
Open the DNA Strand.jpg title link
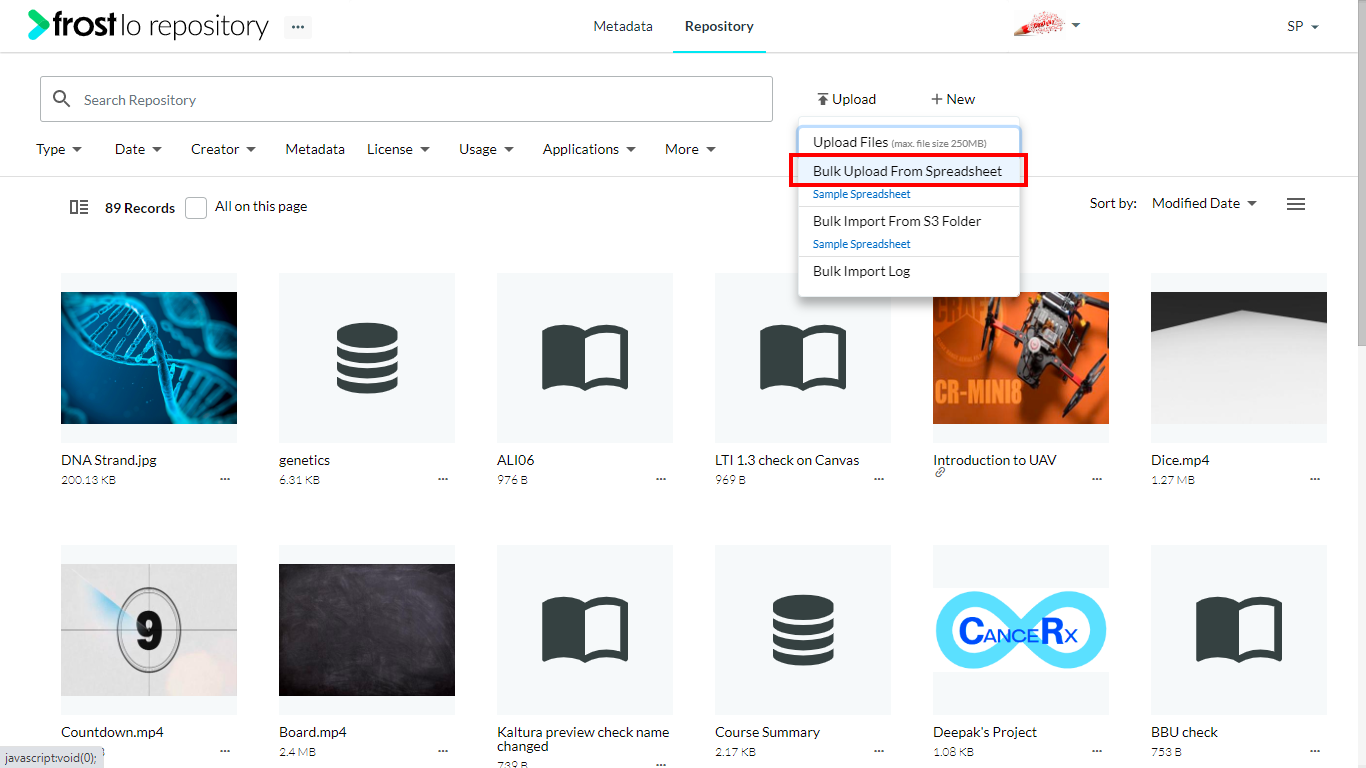point(109,460)
